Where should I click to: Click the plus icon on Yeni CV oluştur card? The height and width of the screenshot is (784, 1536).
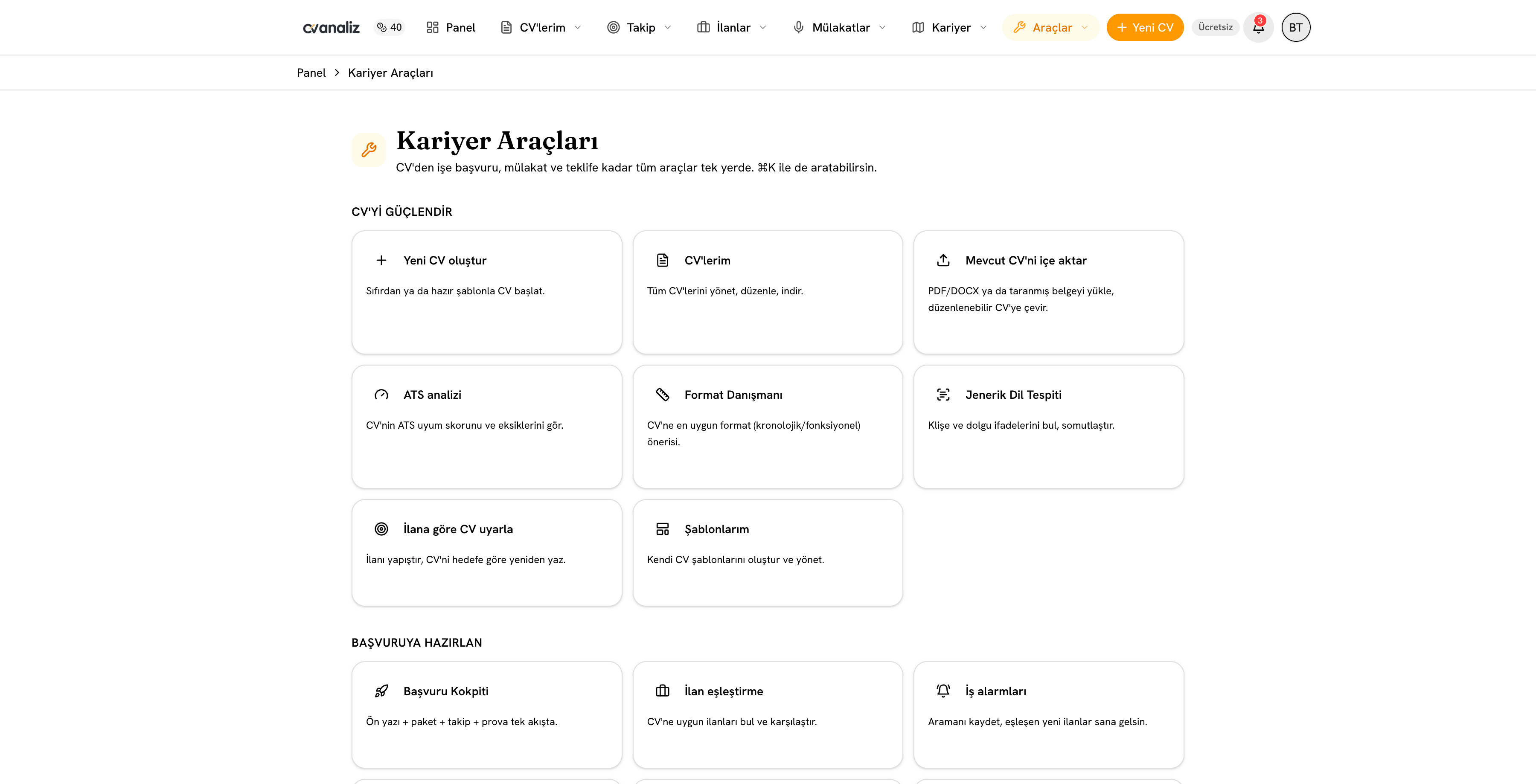pos(381,261)
